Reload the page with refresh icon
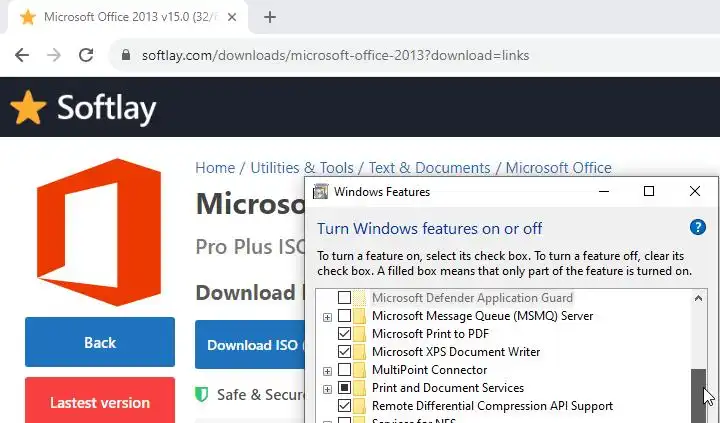Screen dimensions: 720x423 point(86,55)
